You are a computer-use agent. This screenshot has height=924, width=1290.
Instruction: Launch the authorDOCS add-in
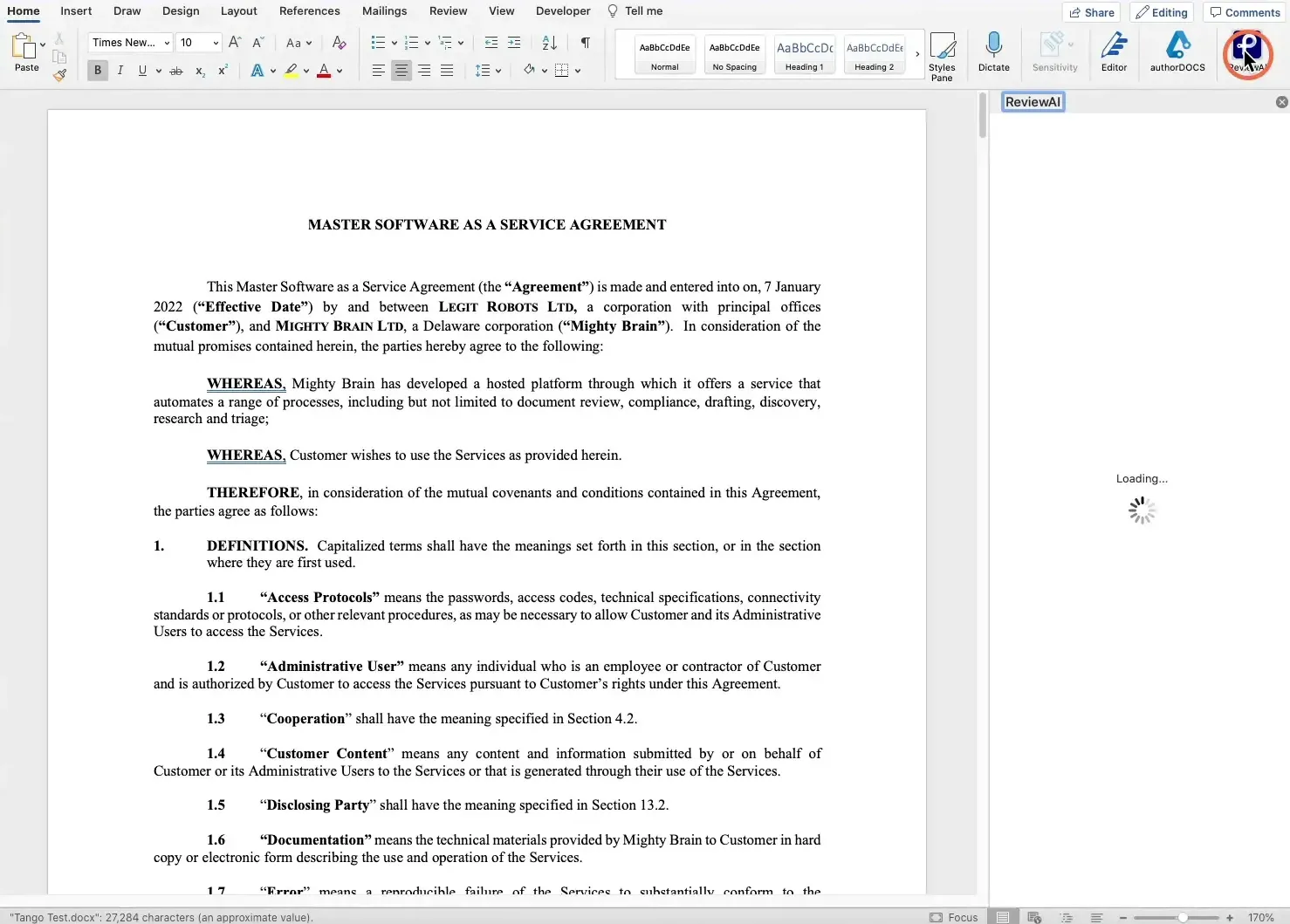tap(1177, 52)
